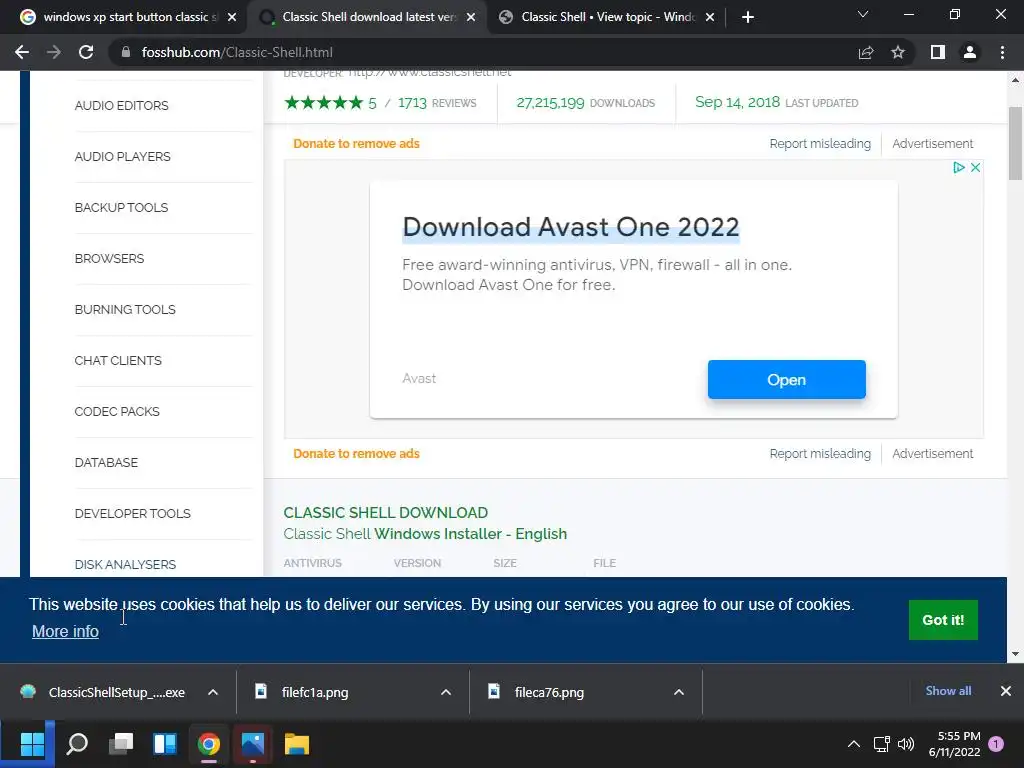Image resolution: width=1024 pixels, height=768 pixels.
Task: Open the DATABASE category
Action: coord(106,462)
